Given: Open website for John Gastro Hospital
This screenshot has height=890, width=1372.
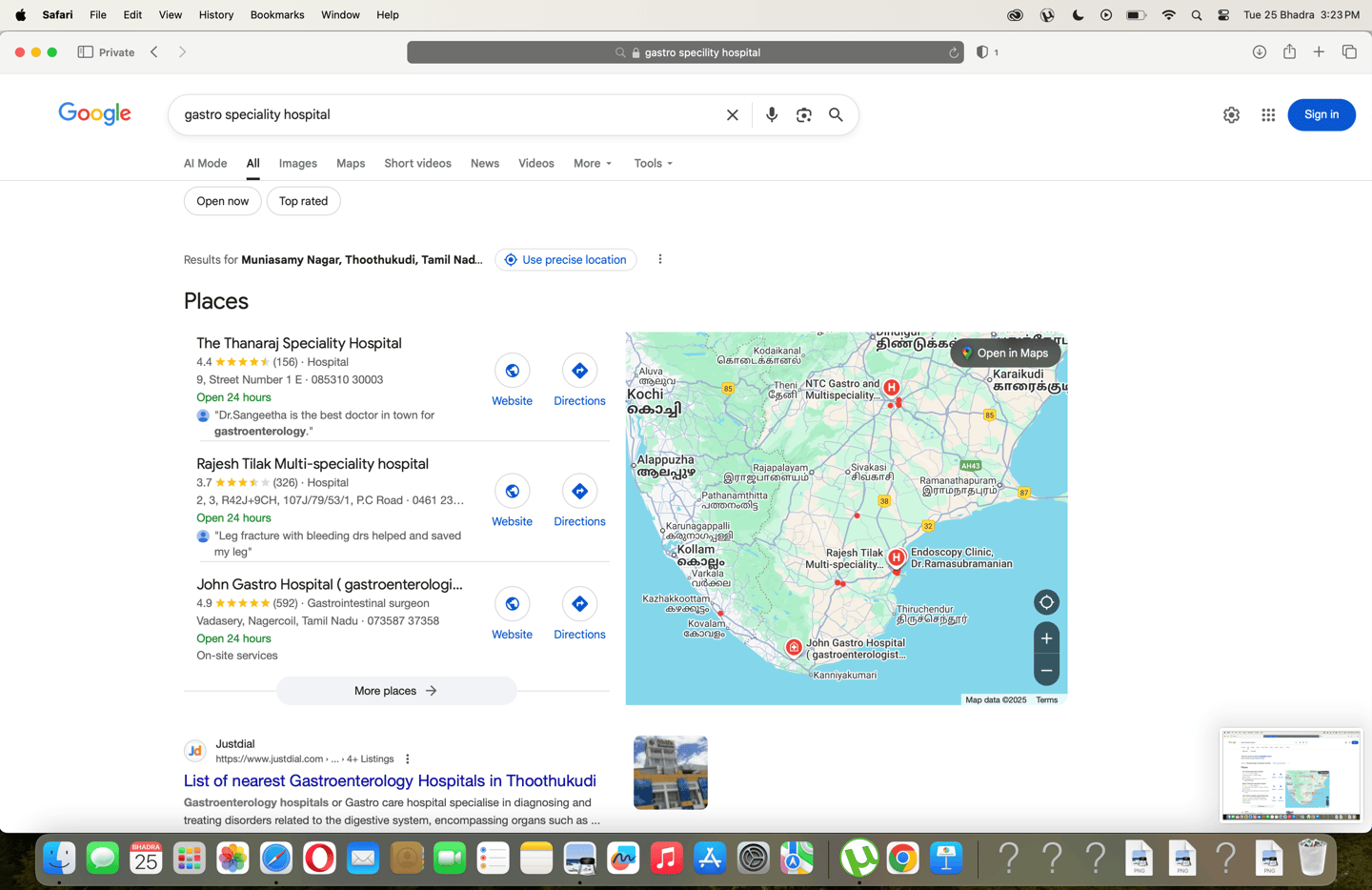Looking at the screenshot, I should (512, 614).
